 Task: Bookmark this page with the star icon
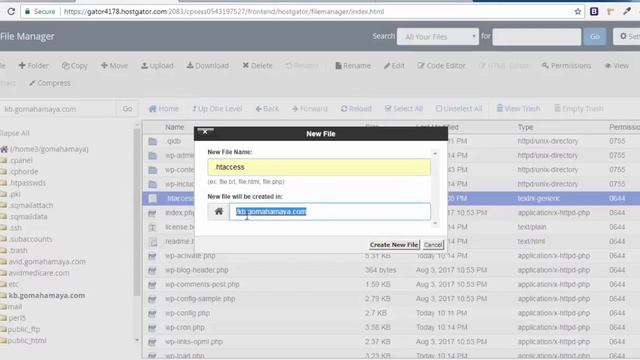[578, 11]
